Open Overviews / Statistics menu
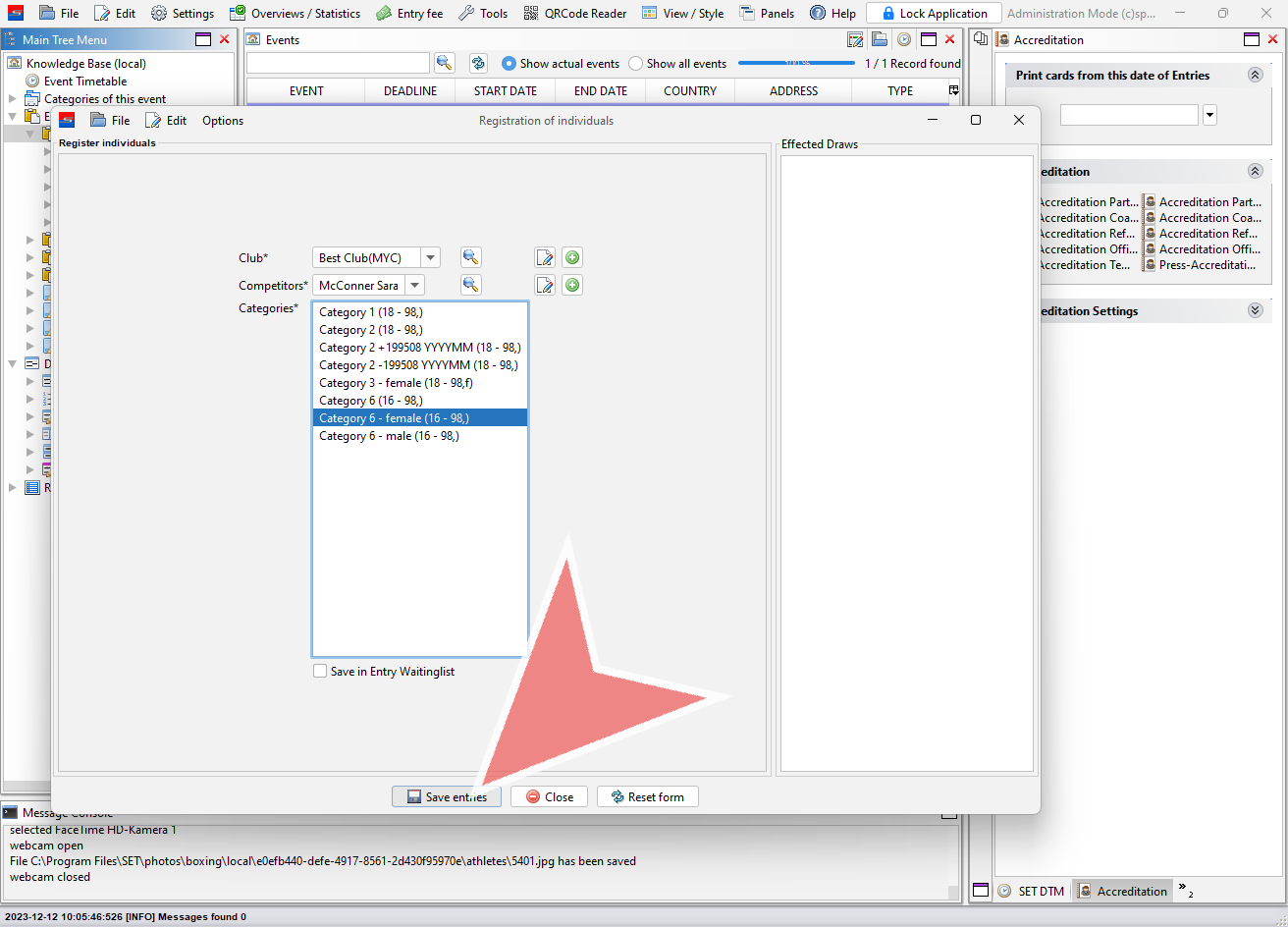Screen dimensions: 1288x928 pyautogui.click(x=295, y=14)
